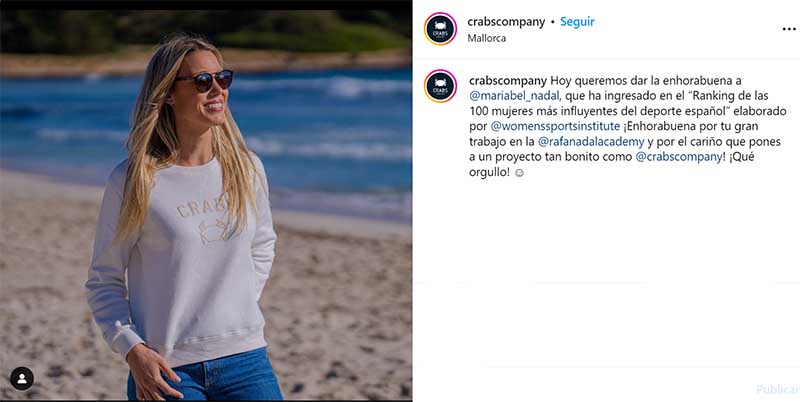
Task: Click the @crabscompany mention inside caption text
Action: [x=679, y=157]
